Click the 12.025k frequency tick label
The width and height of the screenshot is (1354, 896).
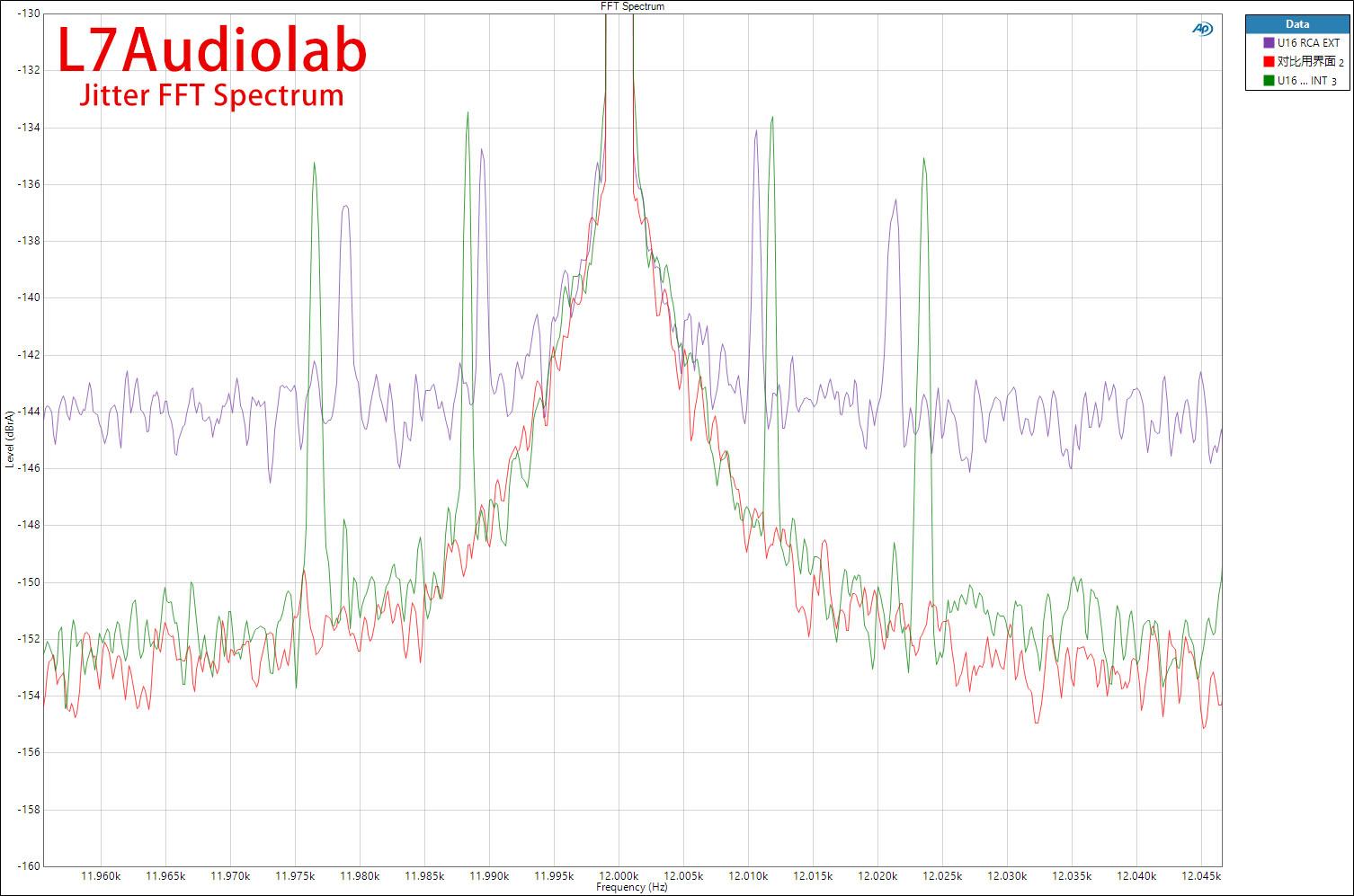[x=943, y=875]
